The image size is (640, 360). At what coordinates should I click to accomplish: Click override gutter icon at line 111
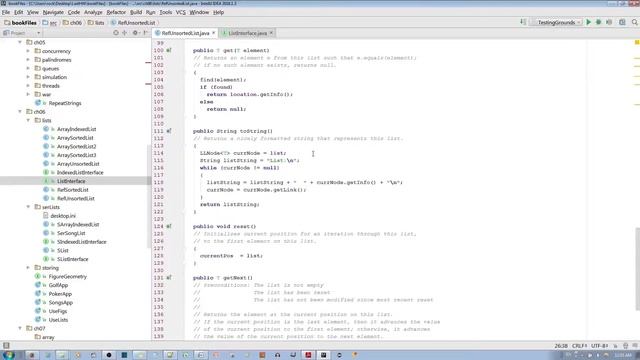click(x=169, y=131)
